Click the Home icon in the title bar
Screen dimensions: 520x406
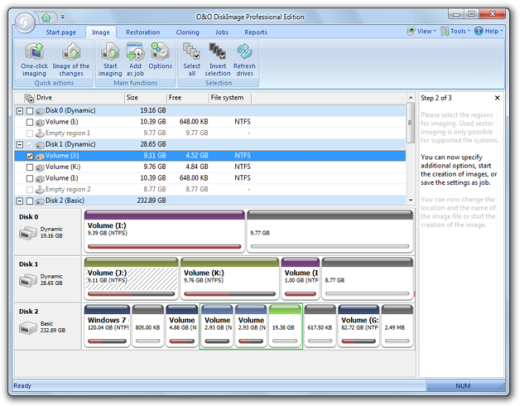46,17
